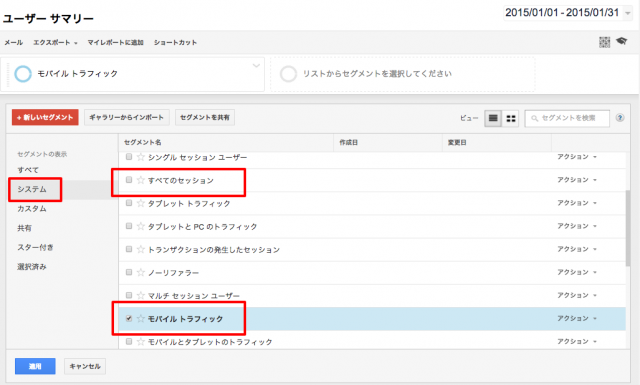Image resolution: width=640 pixels, height=385 pixels.
Task: Open アクション menu for すべてのセッション
Action: [x=577, y=180]
